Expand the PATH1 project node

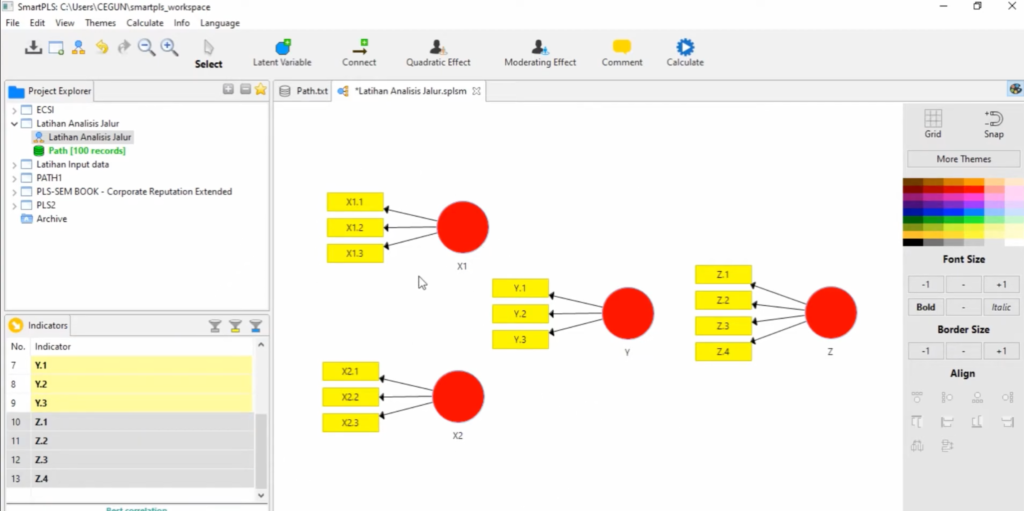(14, 178)
